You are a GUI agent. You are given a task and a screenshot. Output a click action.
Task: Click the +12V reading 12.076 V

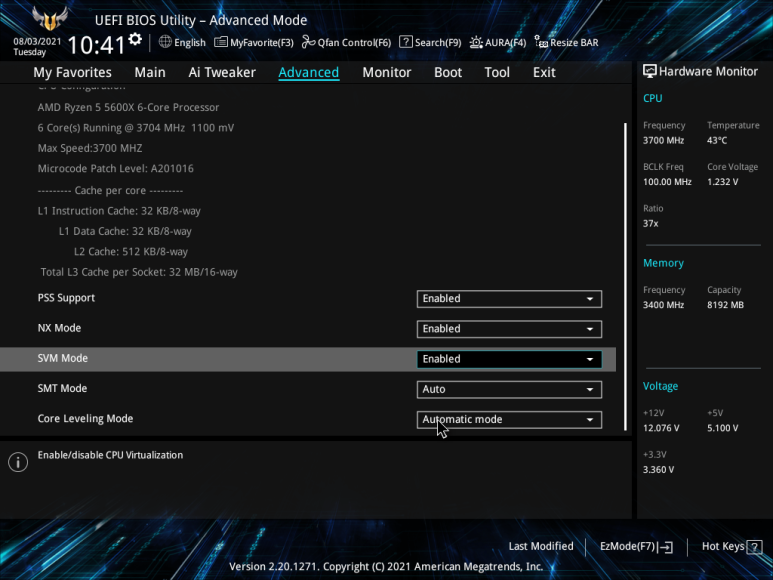pyautogui.click(x=661, y=428)
